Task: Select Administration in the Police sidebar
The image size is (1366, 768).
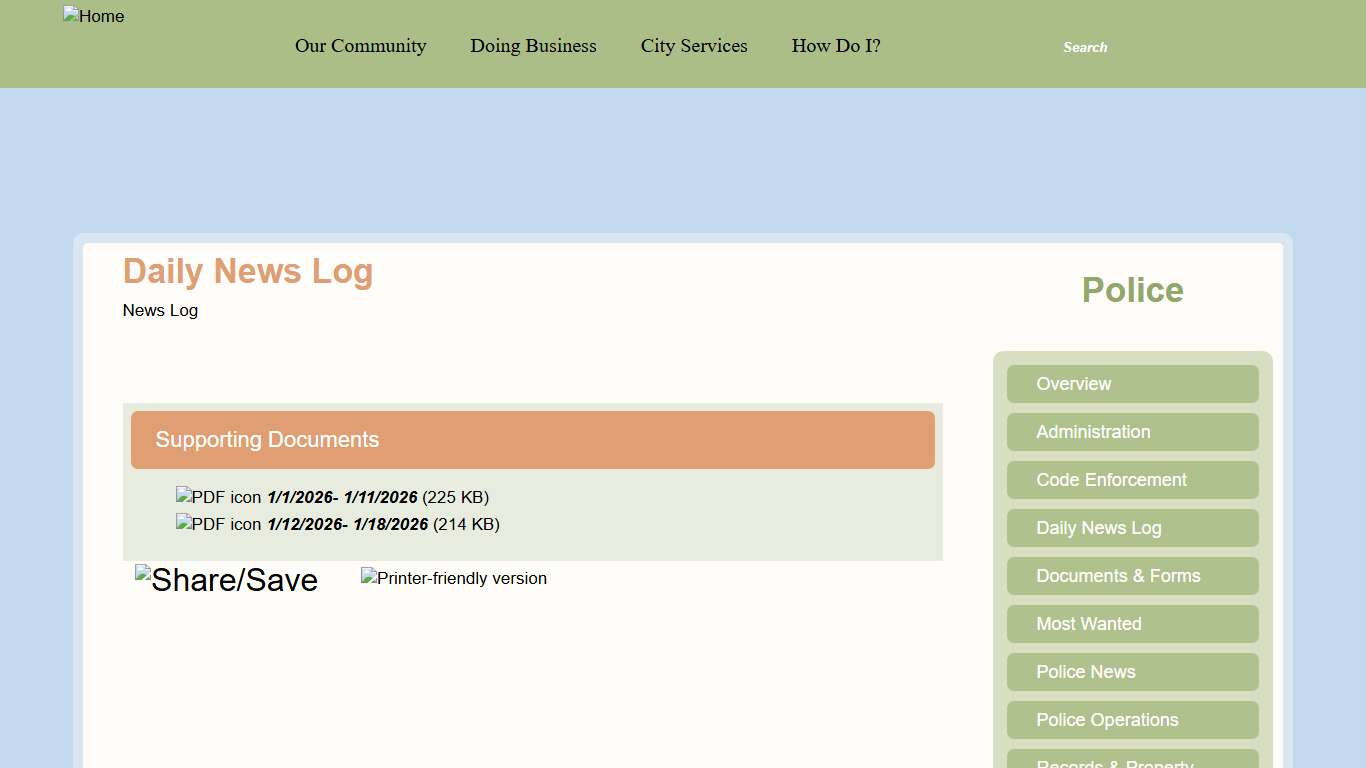Action: pyautogui.click(x=1132, y=432)
